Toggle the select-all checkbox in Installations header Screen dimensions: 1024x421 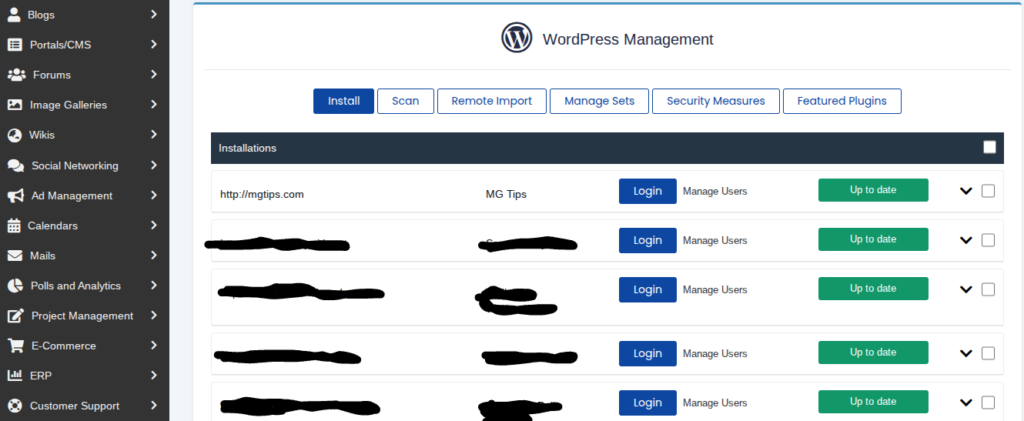tap(989, 148)
